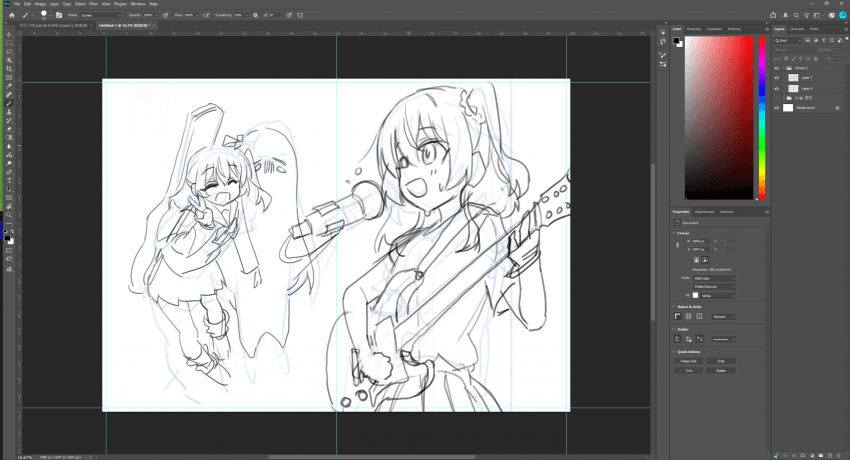Filter layers by adjustment layers icon
850x460 pixels.
coord(815,40)
